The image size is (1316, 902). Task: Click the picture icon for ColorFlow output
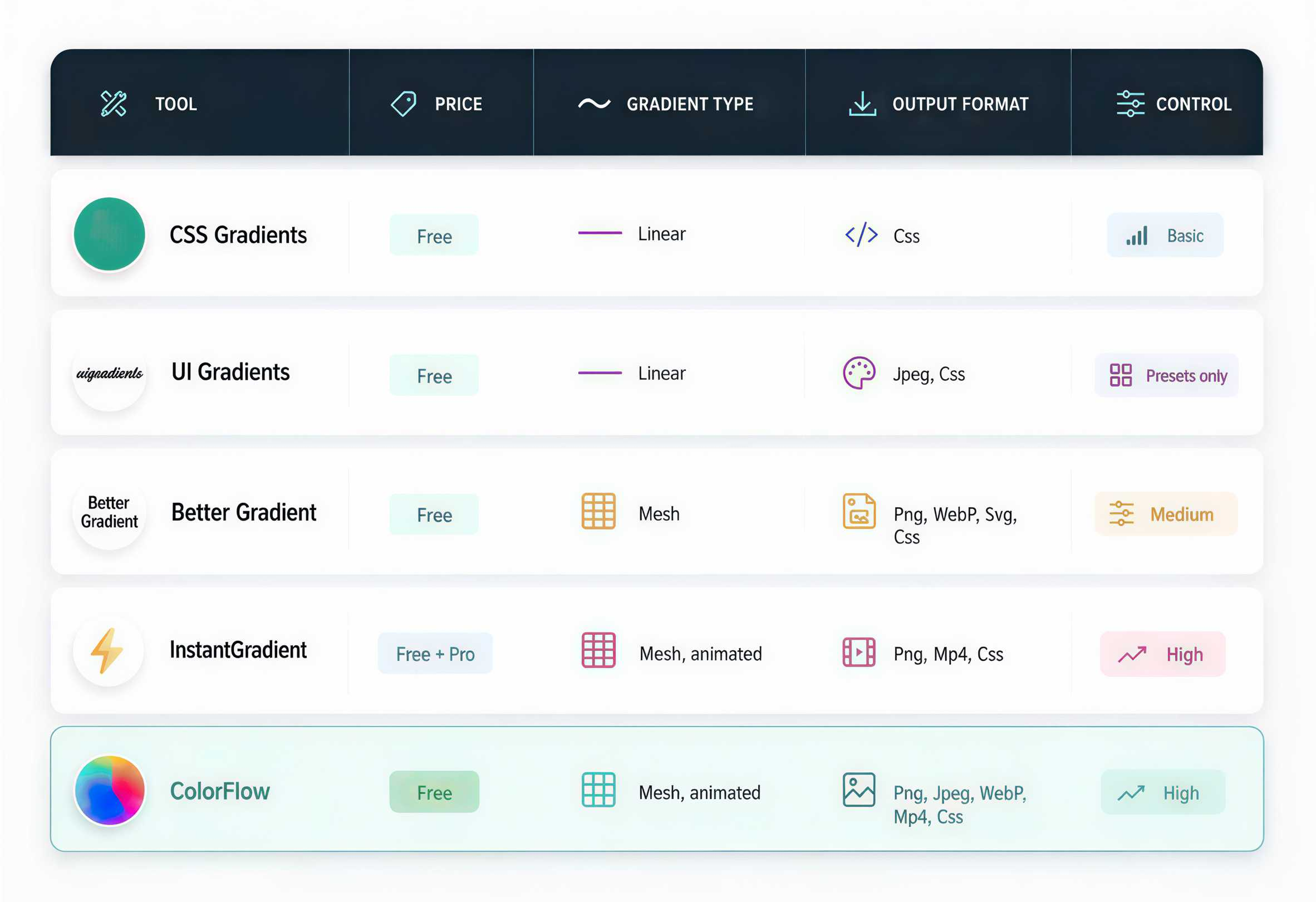click(x=859, y=790)
